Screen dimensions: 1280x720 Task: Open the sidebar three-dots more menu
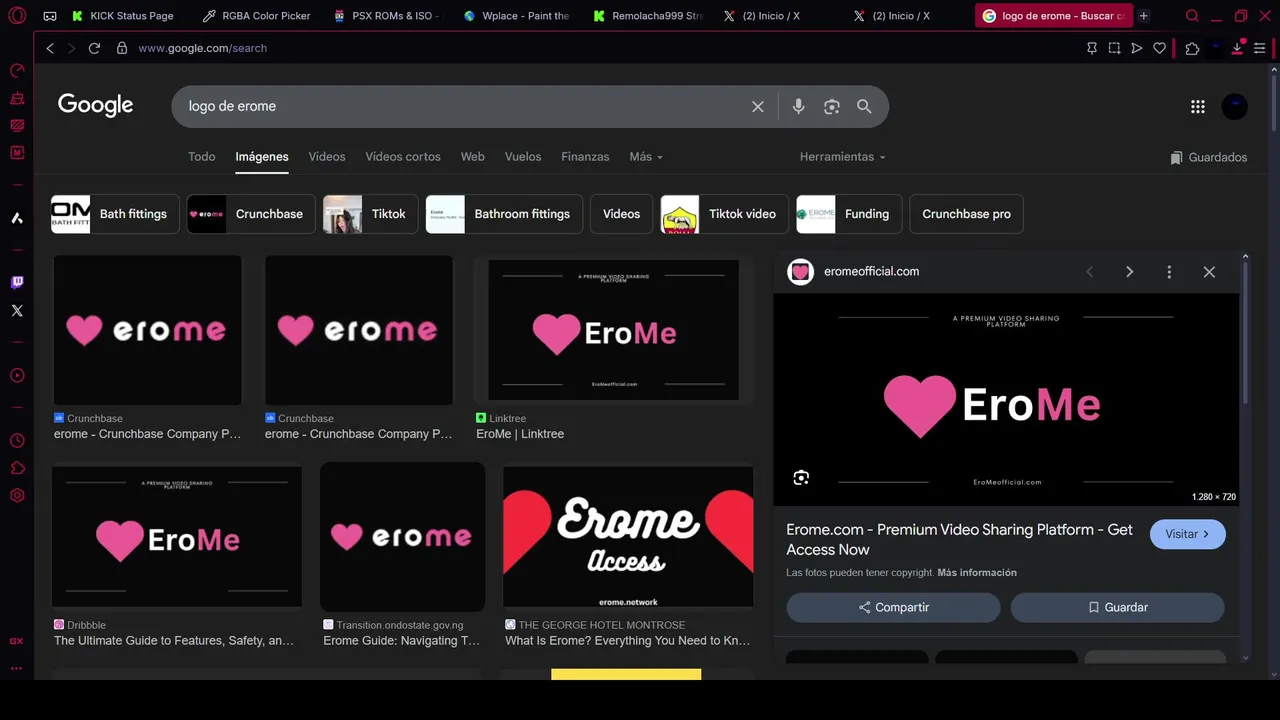(x=17, y=668)
